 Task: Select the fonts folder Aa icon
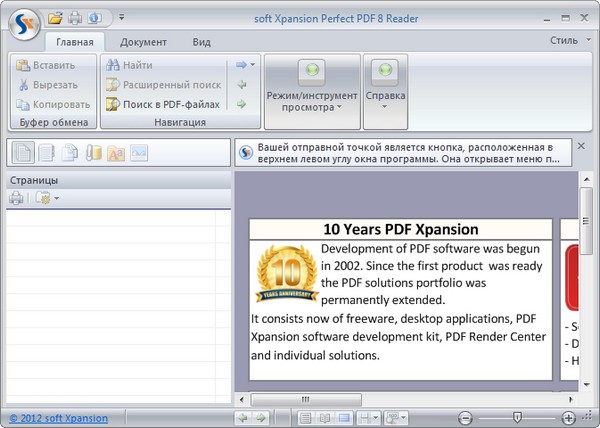[116, 153]
